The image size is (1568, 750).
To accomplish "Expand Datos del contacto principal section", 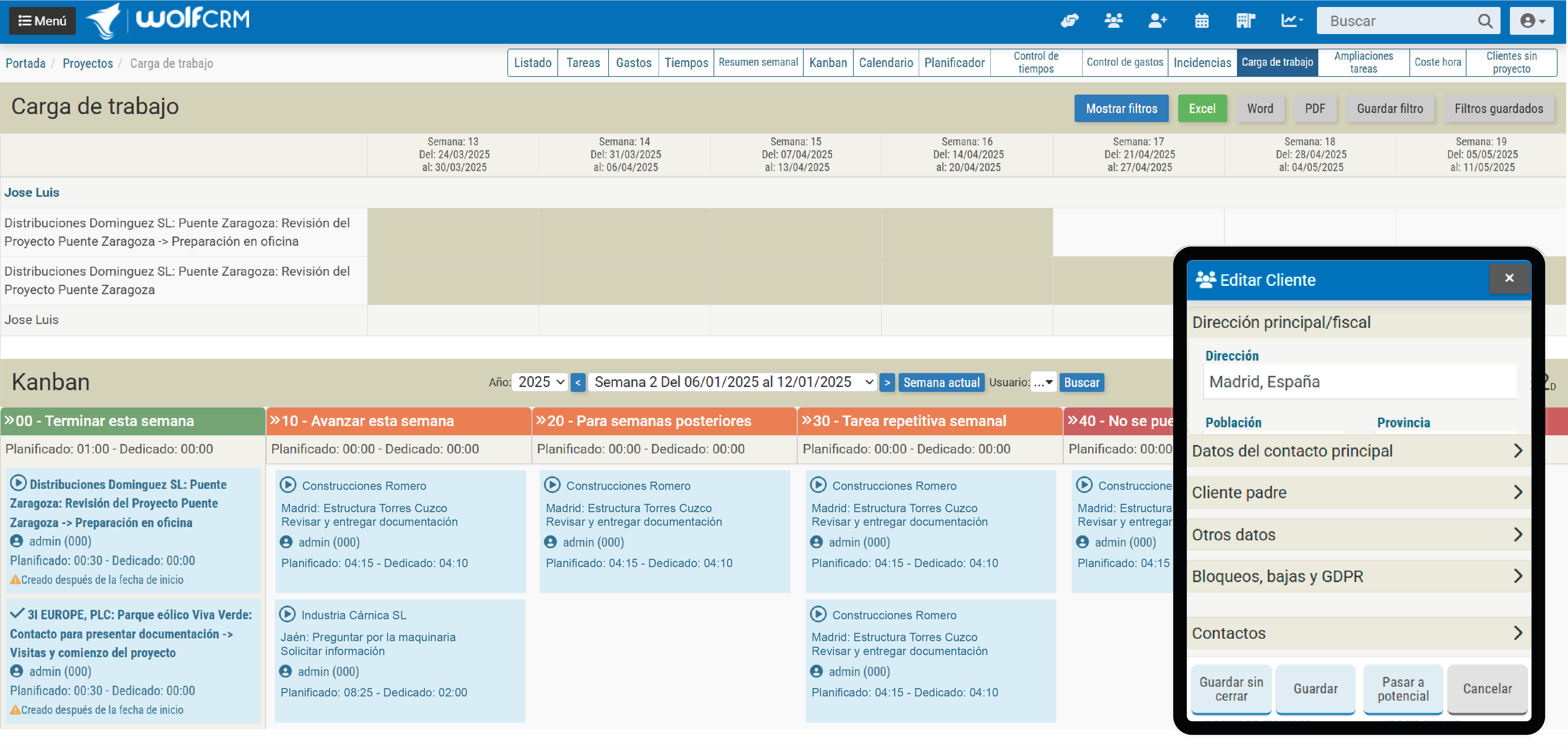I will point(1358,451).
